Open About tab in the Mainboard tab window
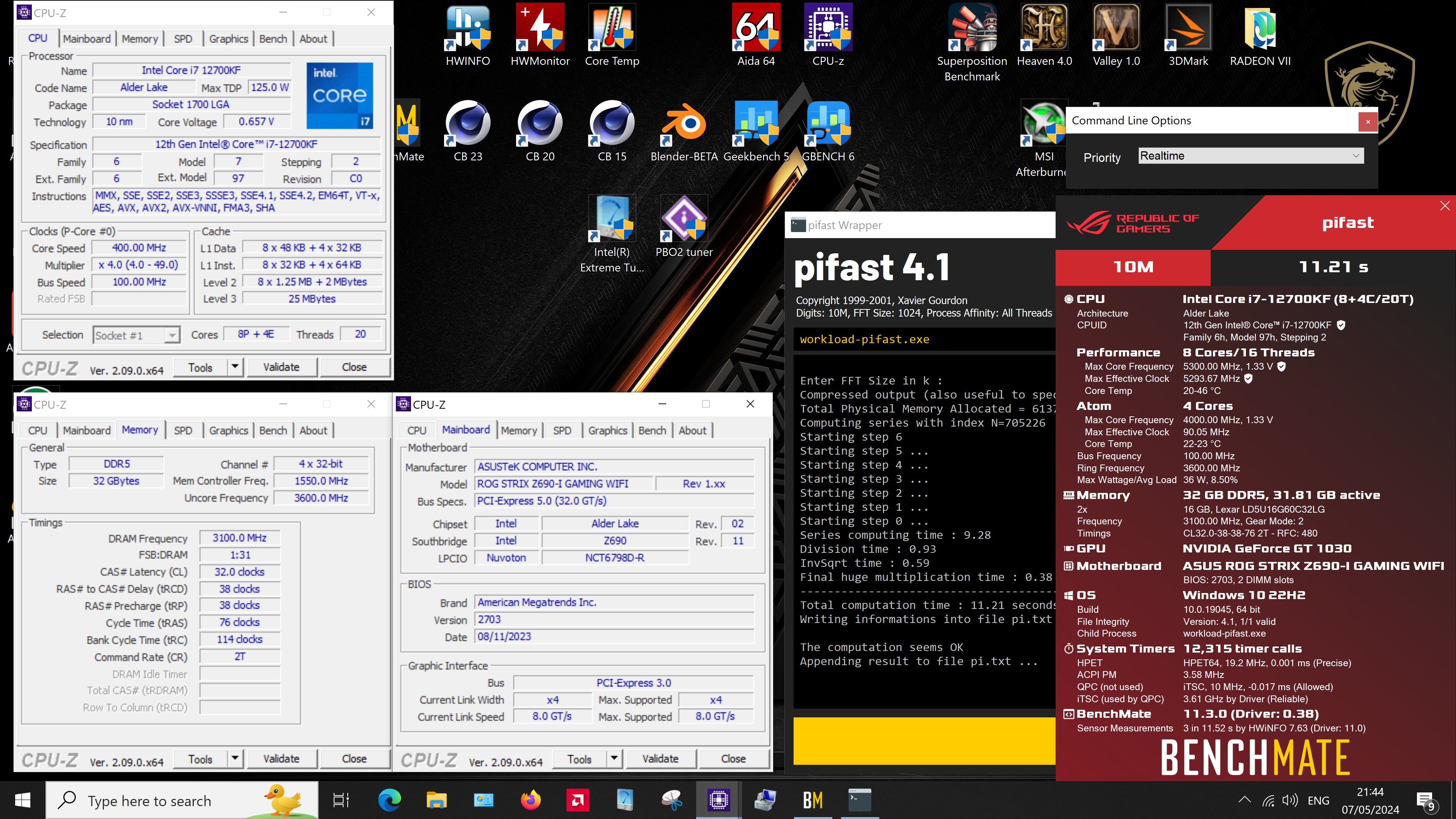Screen dimensions: 1456x819 pyautogui.click(x=692, y=430)
